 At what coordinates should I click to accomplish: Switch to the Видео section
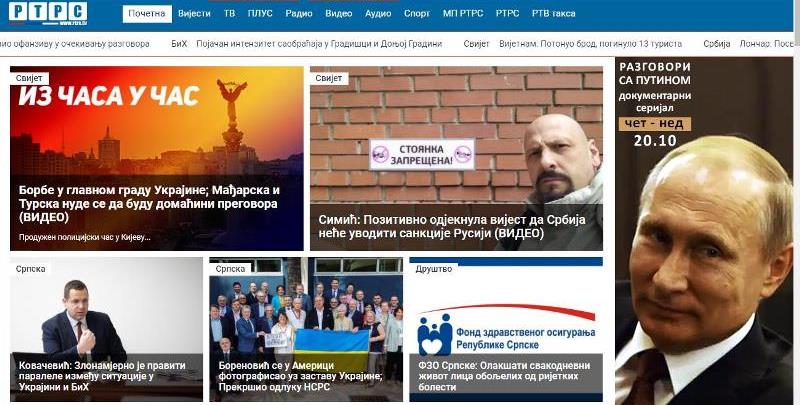point(339,14)
